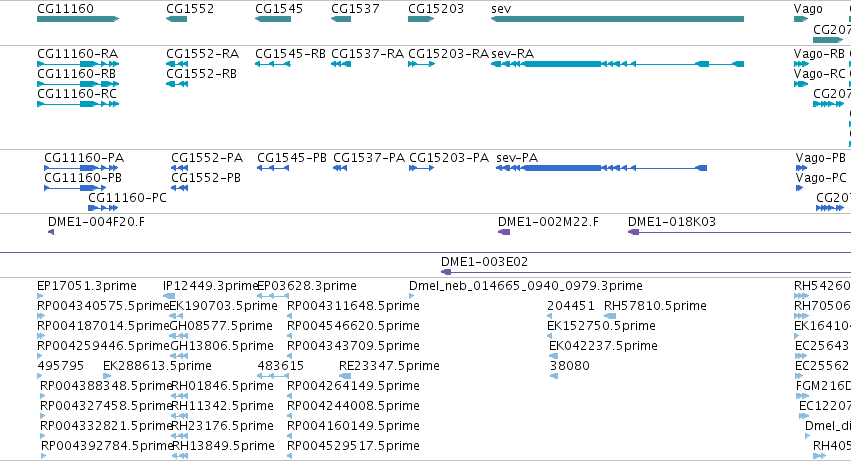
Task: Click EST label RP004546620.5prime
Action: click(x=353, y=326)
